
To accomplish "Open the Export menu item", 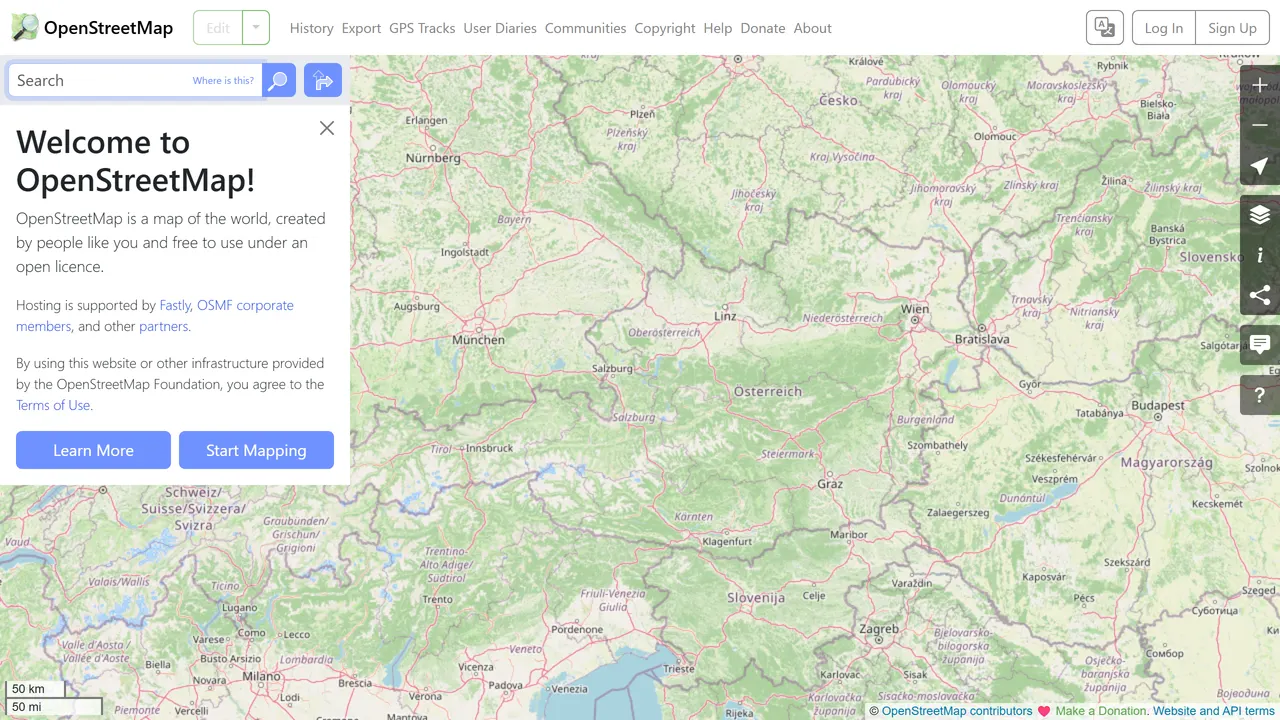I will [x=361, y=28].
